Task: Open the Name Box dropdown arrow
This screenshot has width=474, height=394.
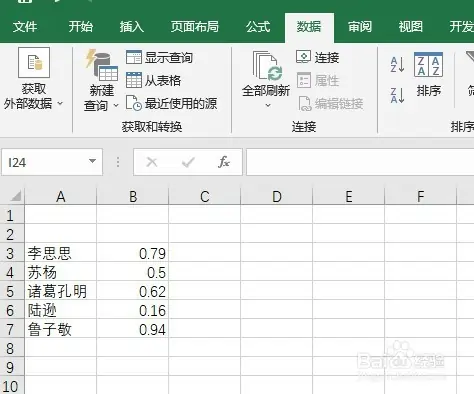Action: [92, 161]
